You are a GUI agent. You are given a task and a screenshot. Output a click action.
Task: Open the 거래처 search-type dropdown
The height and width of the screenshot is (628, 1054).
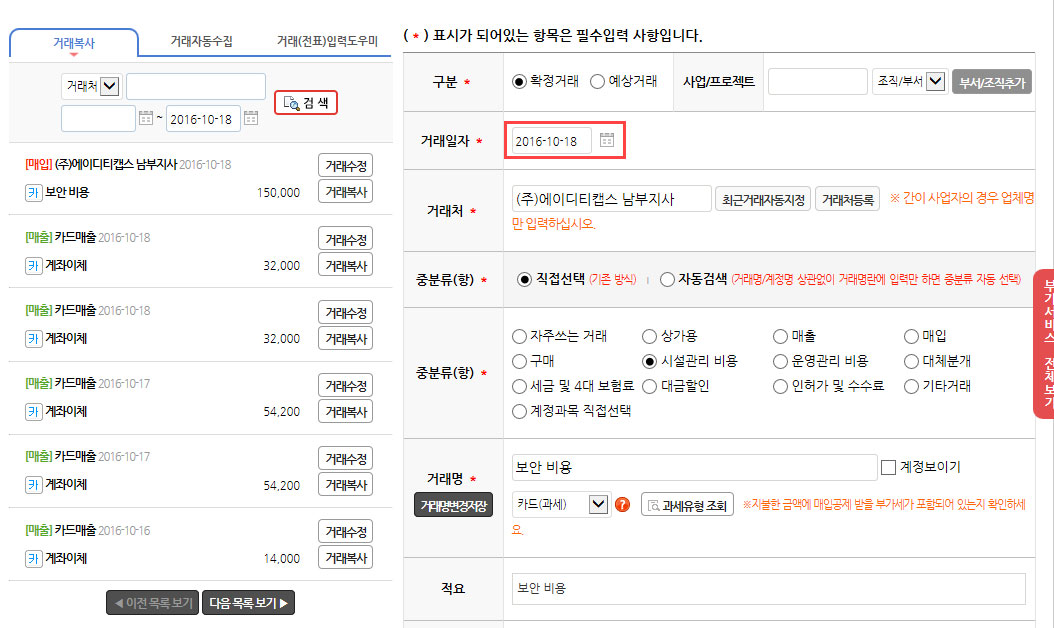click(91, 86)
